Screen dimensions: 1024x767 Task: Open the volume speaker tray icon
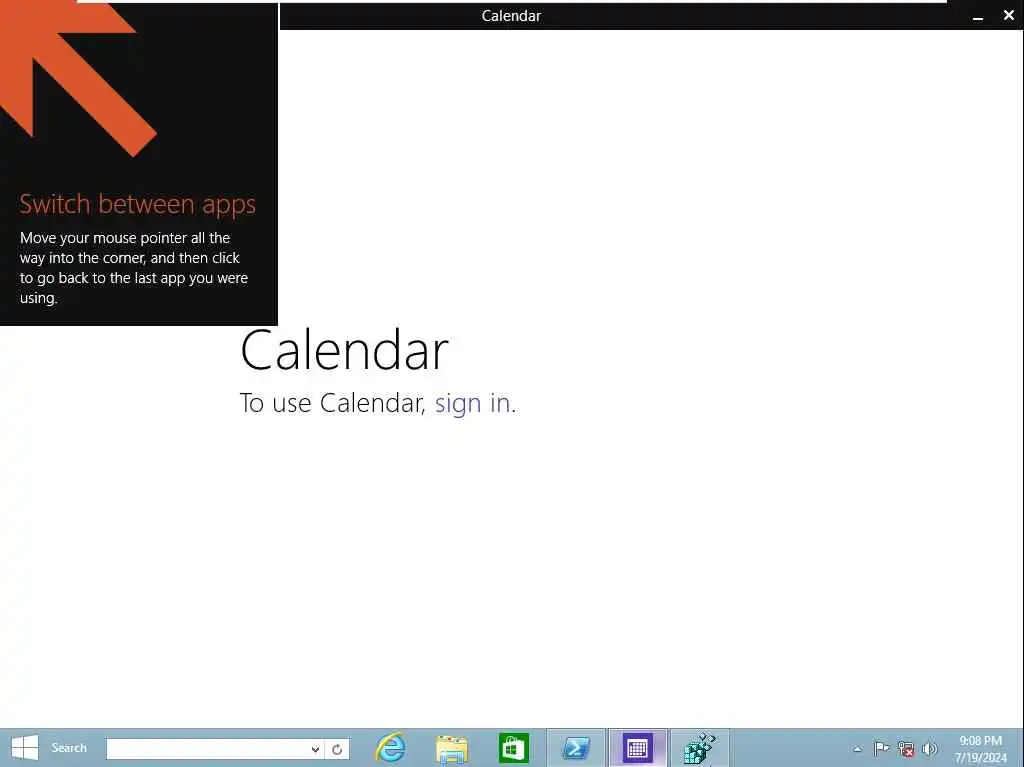tap(929, 749)
